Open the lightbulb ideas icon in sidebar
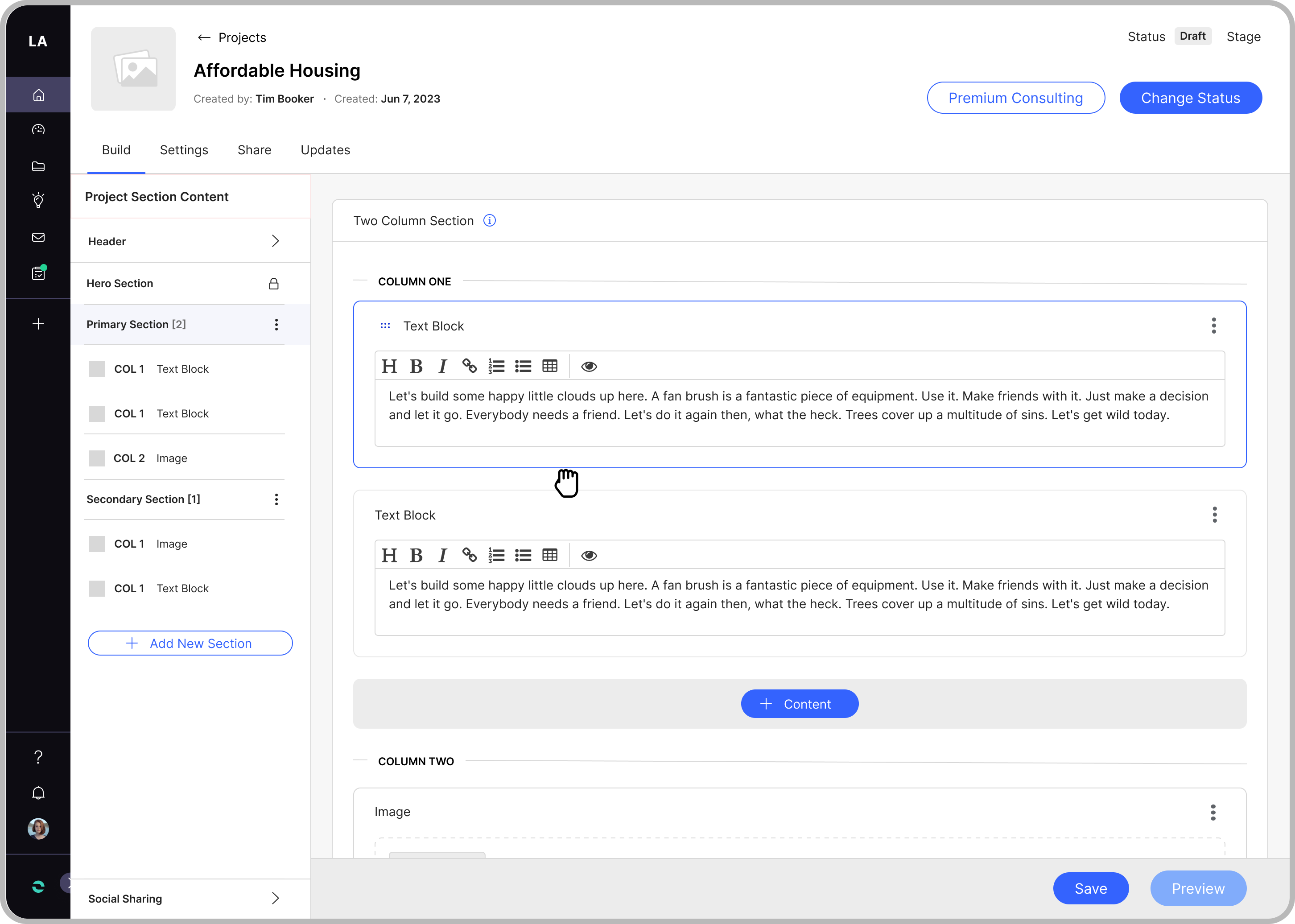1295x924 pixels. (38, 200)
